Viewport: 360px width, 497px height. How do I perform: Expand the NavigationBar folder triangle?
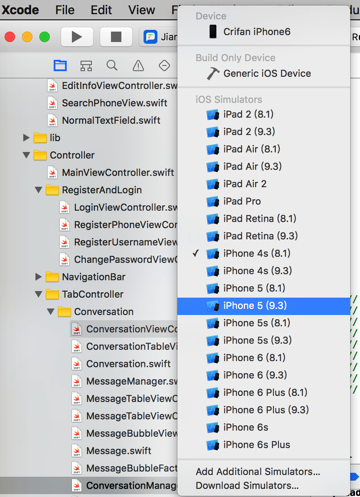coord(38,277)
